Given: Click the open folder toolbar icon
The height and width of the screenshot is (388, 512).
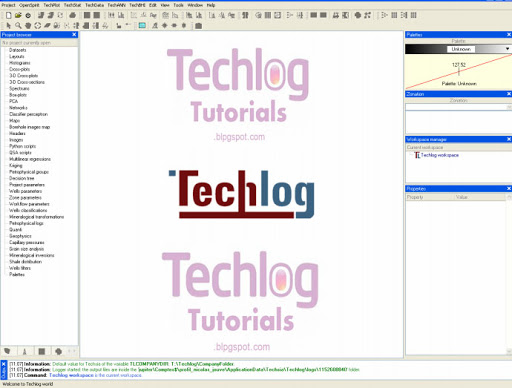Looking at the screenshot, I should (x=18, y=15).
